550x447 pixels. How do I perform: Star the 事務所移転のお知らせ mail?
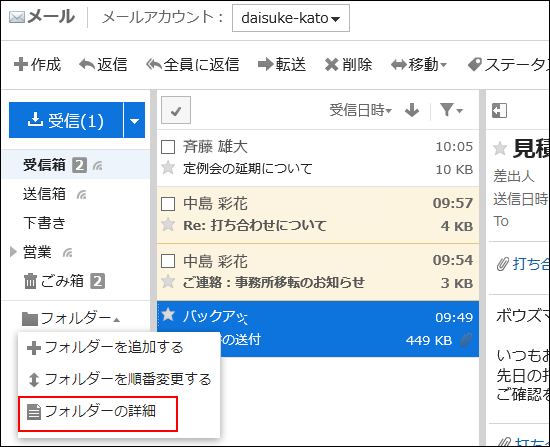(x=168, y=281)
